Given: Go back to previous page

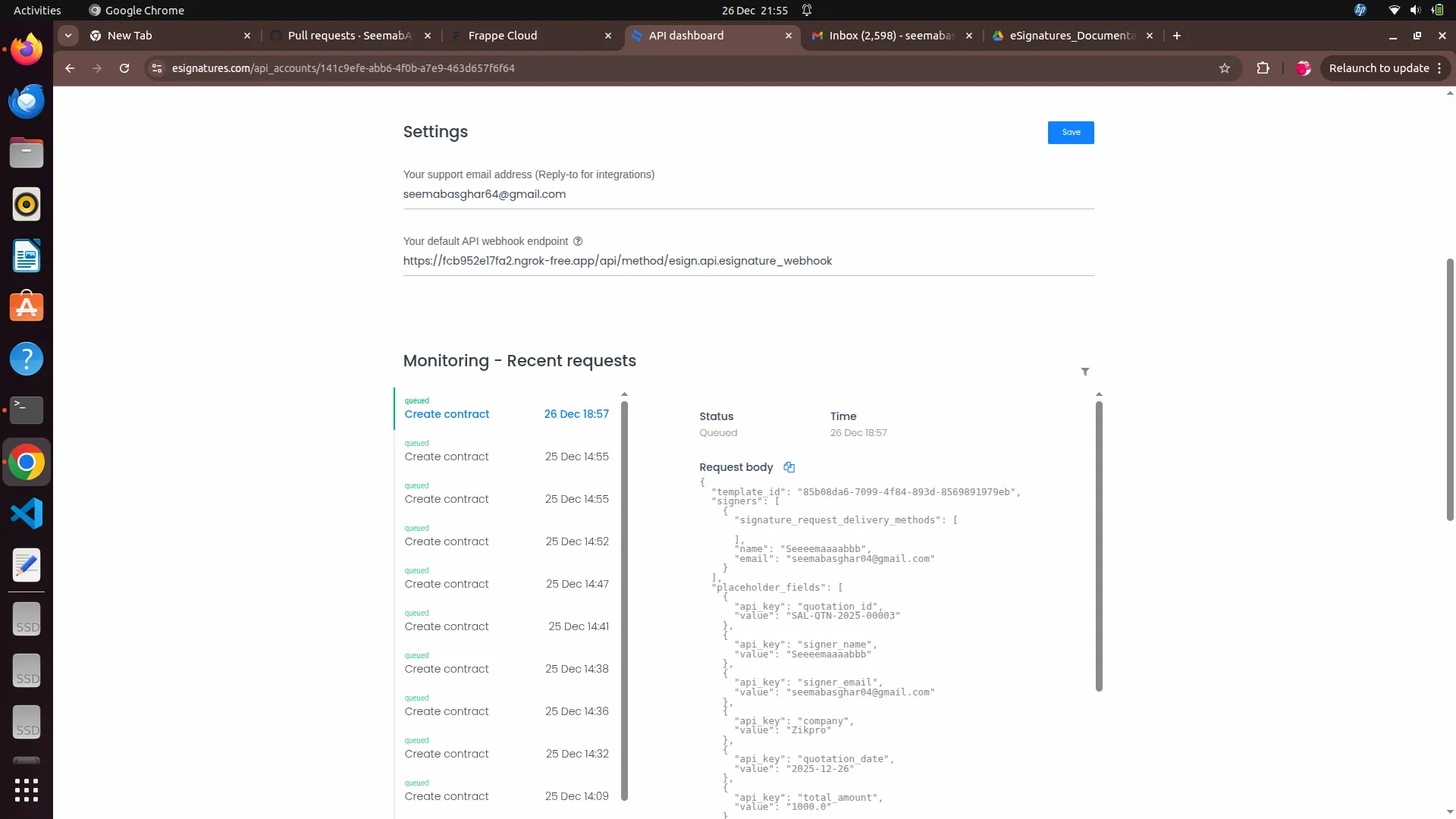Looking at the screenshot, I should coord(70,68).
